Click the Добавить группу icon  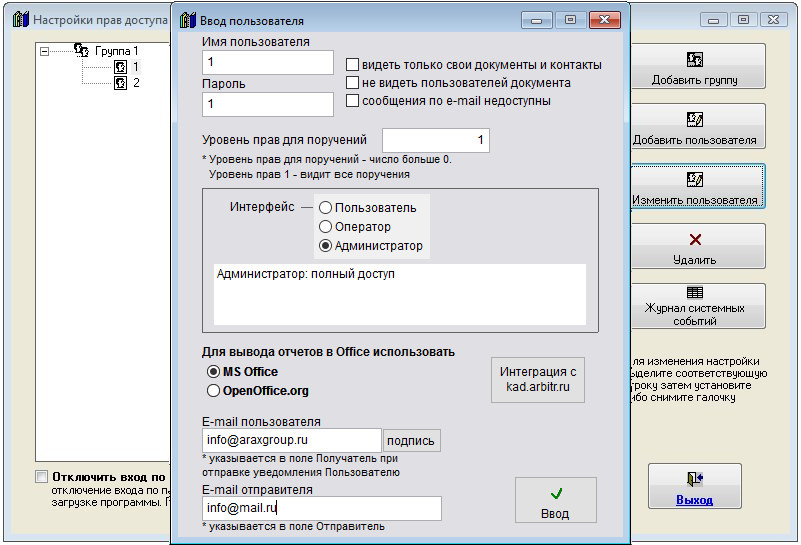(695, 59)
